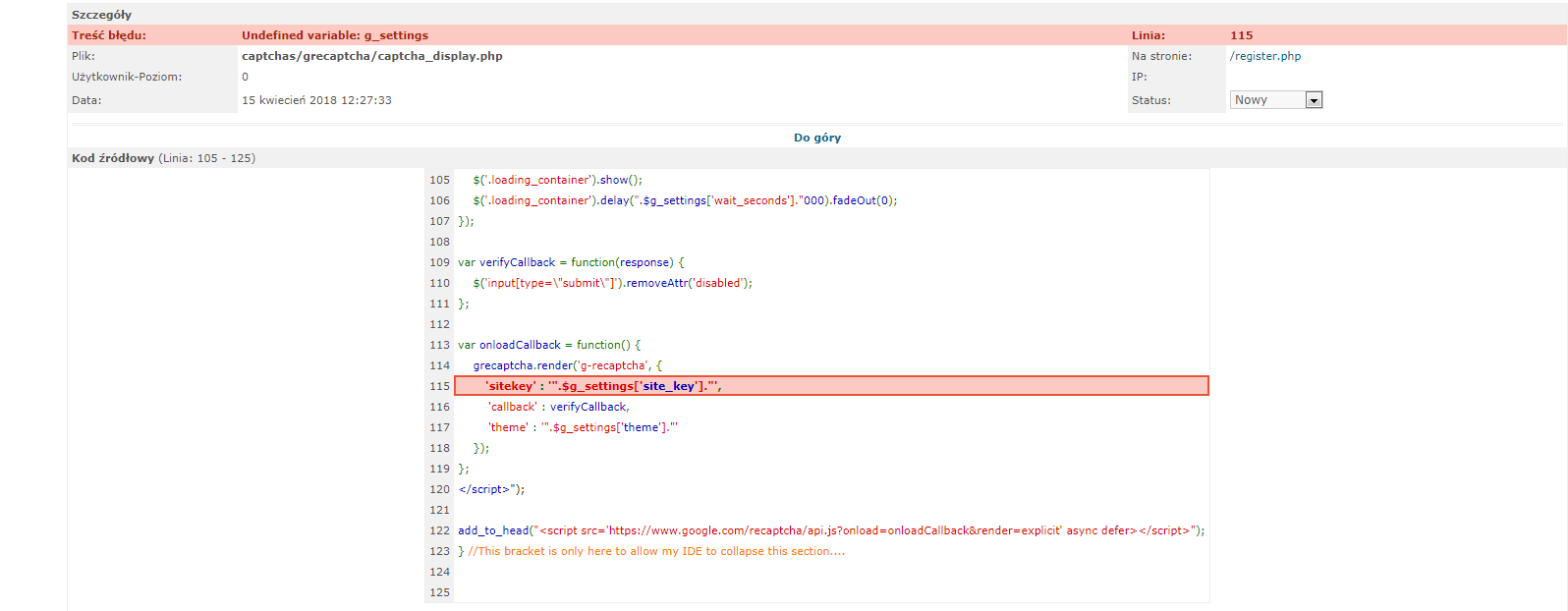Viewport: 1568px width, 611px height.
Task: Click the error message Undefined variable: g_settings
Action: (335, 35)
